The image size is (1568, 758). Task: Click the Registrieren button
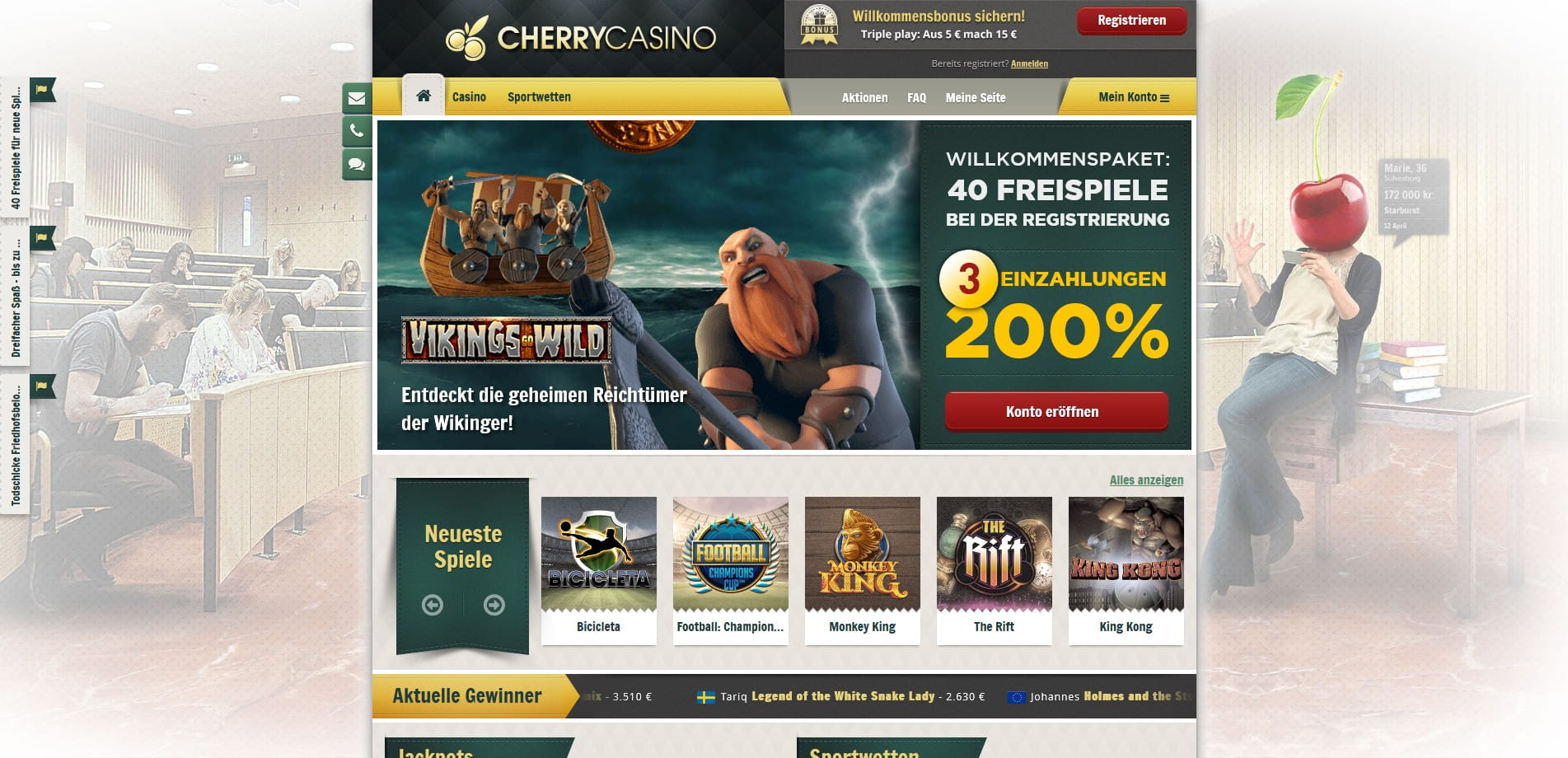[1131, 21]
